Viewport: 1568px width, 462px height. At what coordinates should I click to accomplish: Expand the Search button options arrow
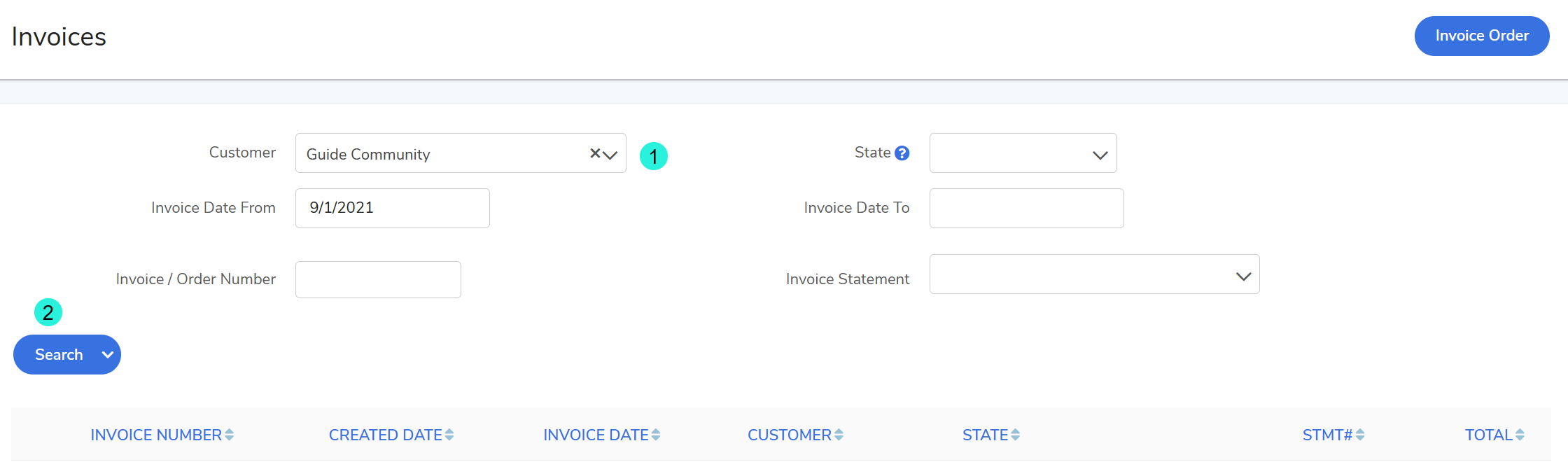(108, 355)
